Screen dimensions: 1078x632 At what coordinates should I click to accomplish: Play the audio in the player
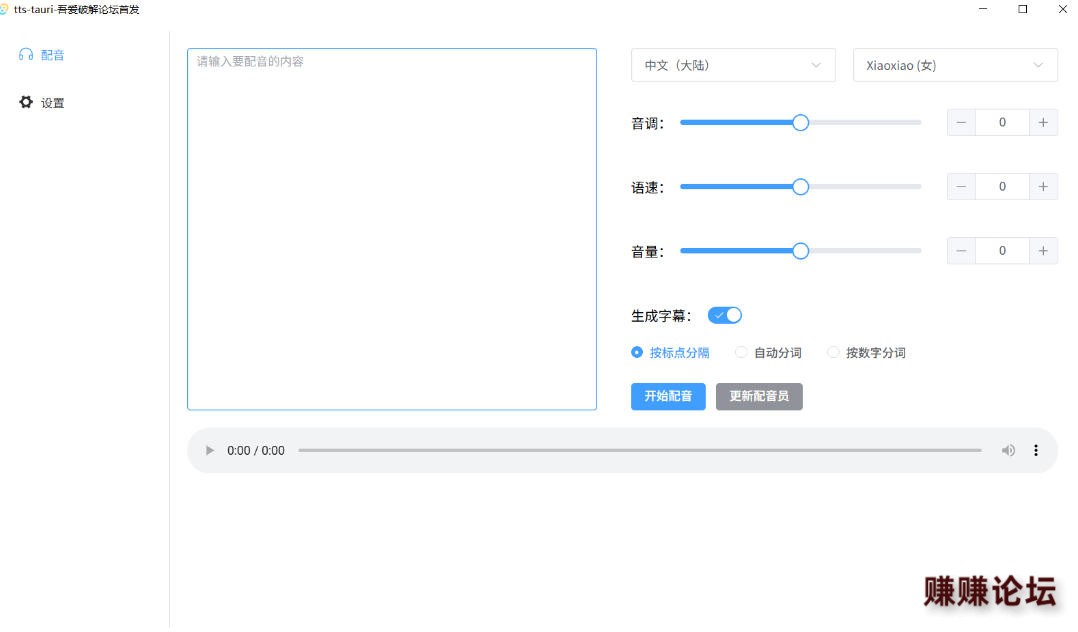pos(210,451)
